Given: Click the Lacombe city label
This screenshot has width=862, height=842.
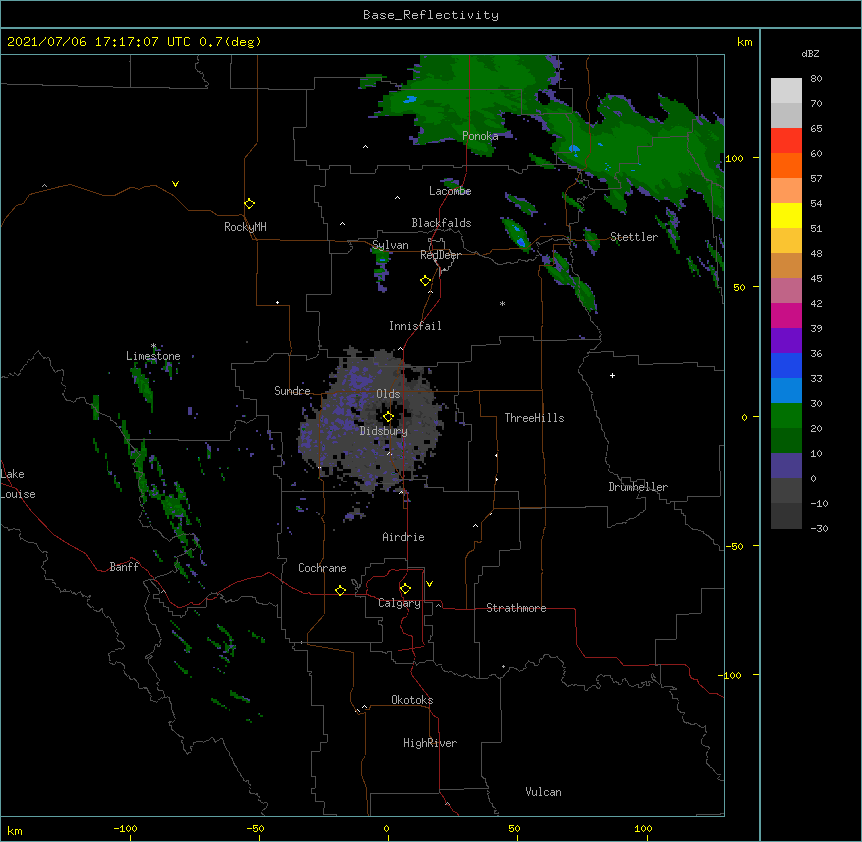Looking at the screenshot, I should (x=450, y=191).
